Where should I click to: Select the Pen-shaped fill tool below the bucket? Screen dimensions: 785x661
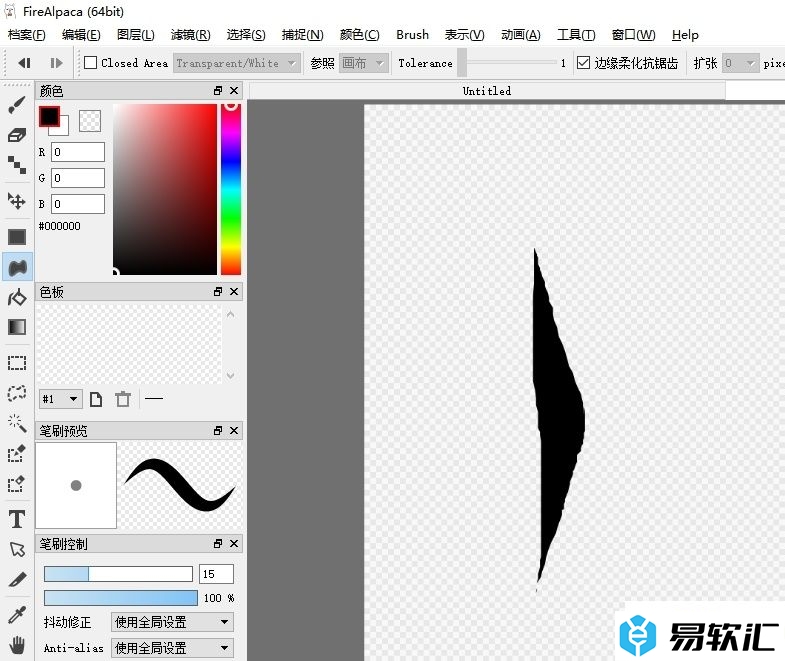click(17, 297)
